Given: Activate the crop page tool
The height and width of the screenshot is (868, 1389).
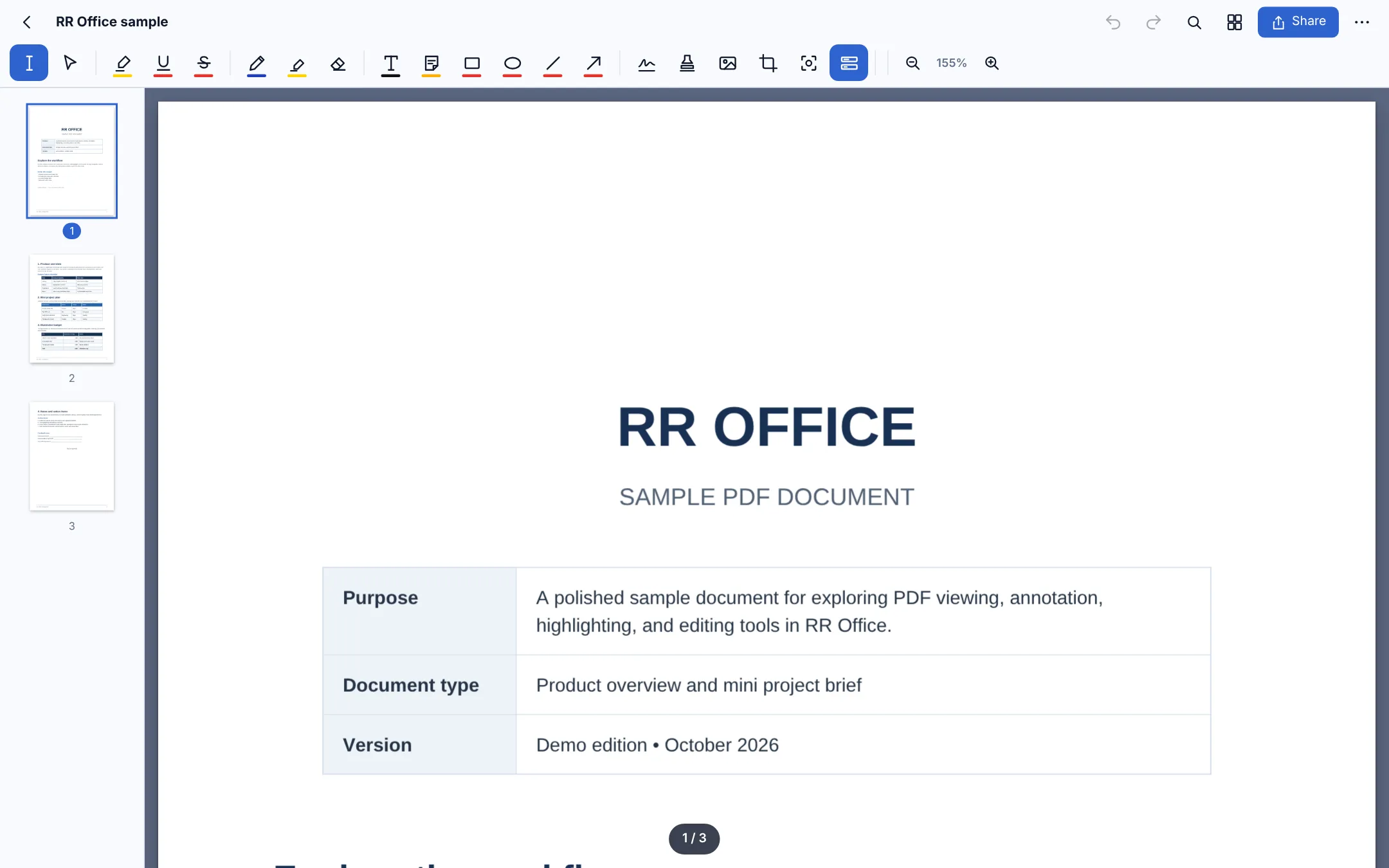Looking at the screenshot, I should (x=768, y=63).
